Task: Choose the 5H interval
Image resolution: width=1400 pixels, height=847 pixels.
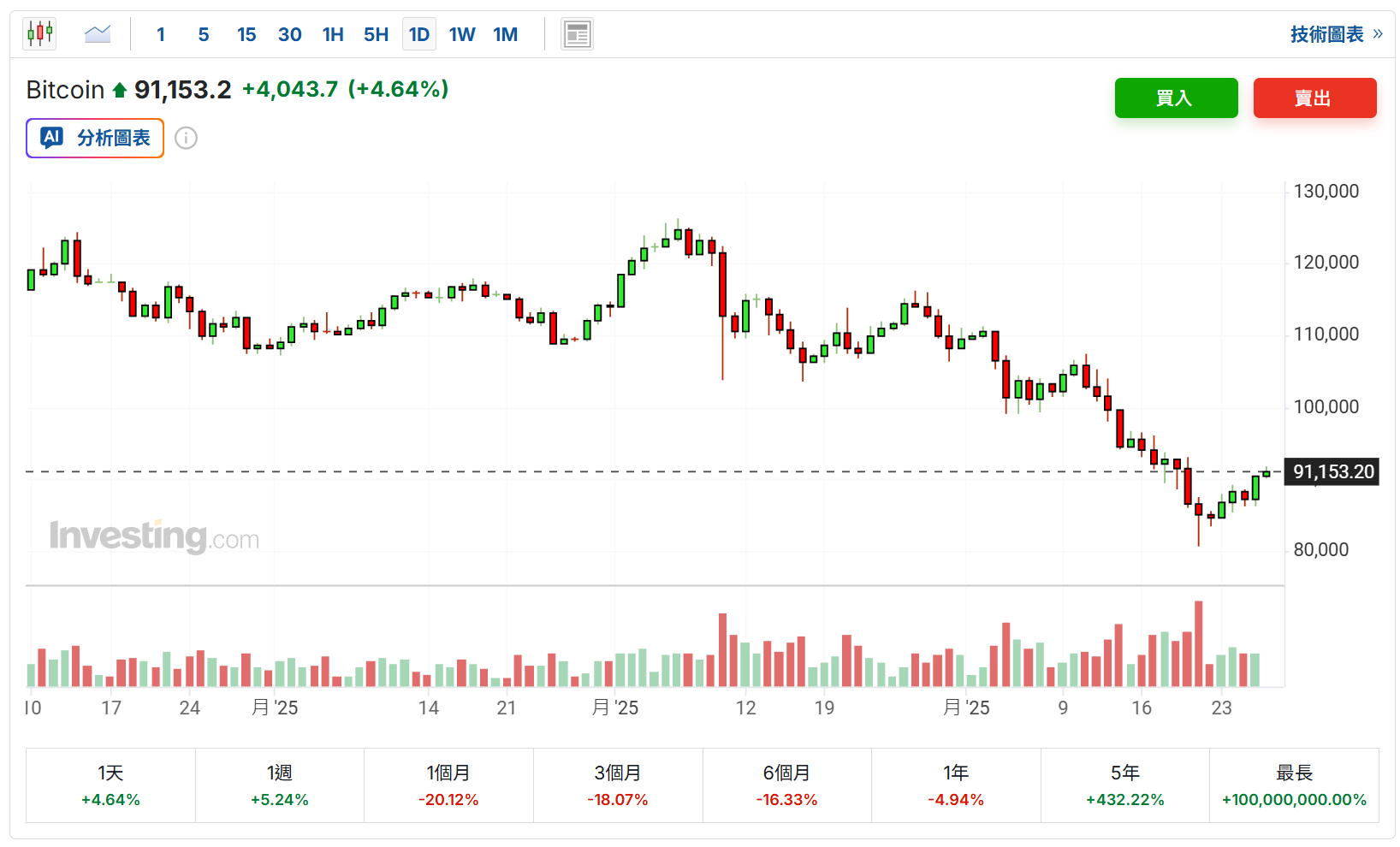Action: (x=376, y=34)
